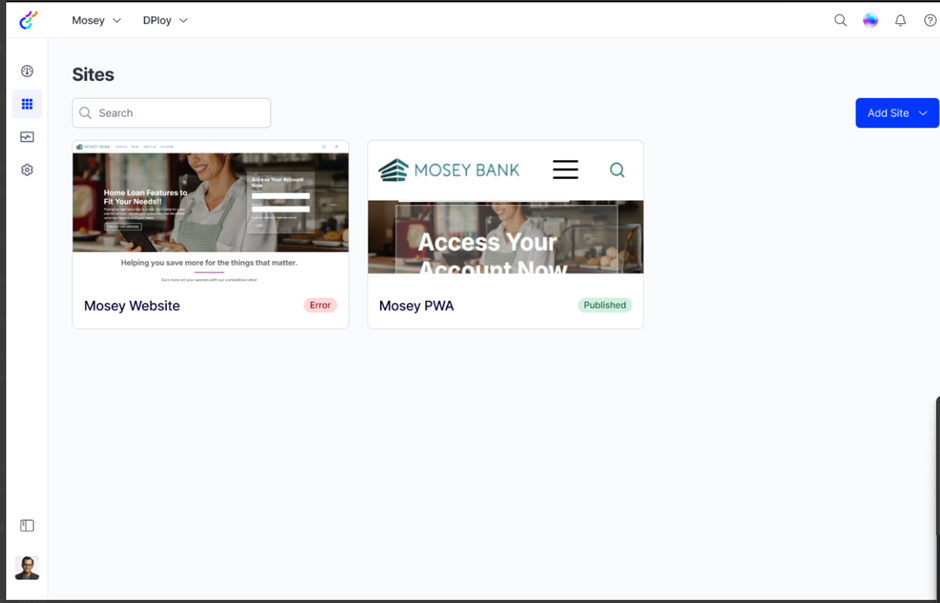This screenshot has height=603, width=940.
Task: Open the Add Site dropdown chevron
Action: point(923,113)
